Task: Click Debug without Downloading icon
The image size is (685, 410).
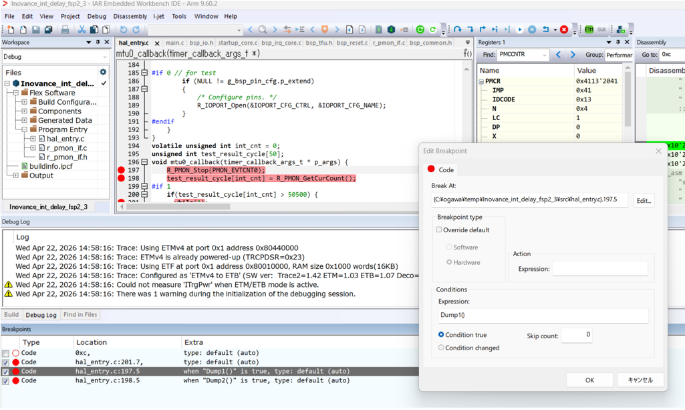Action: click(x=433, y=30)
